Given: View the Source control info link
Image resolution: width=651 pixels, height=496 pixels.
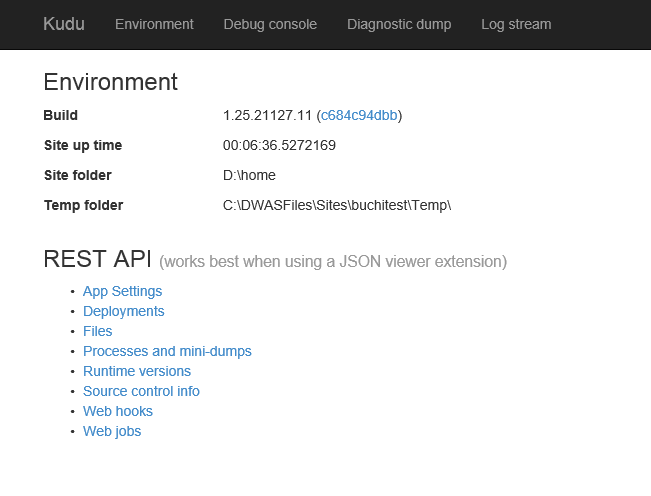Looking at the screenshot, I should point(141,391).
